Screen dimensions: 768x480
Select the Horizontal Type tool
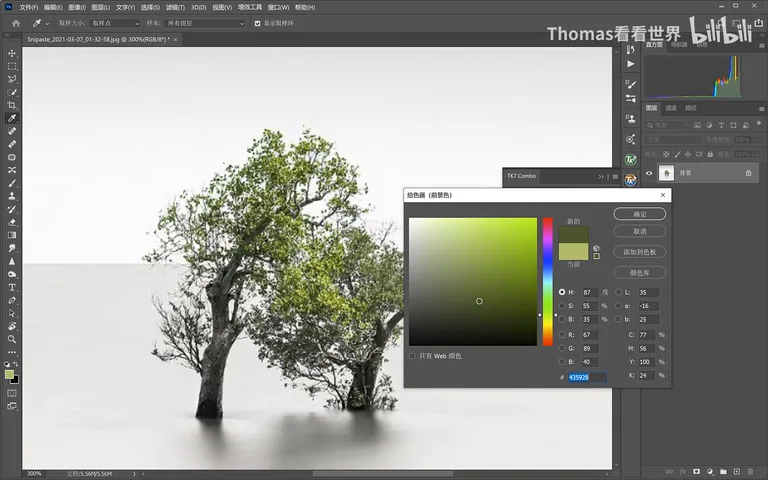click(12, 287)
